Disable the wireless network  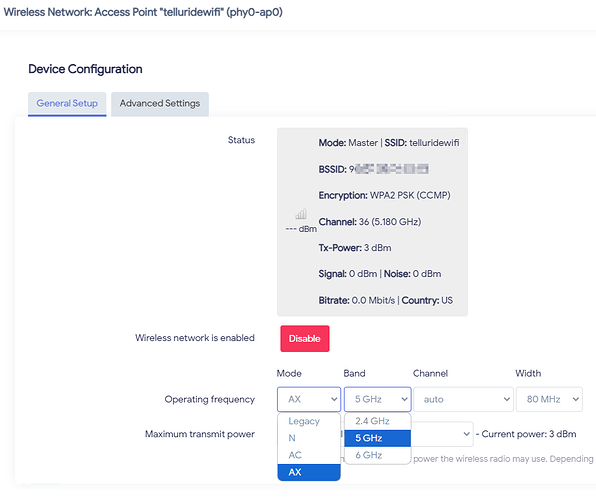tap(304, 338)
